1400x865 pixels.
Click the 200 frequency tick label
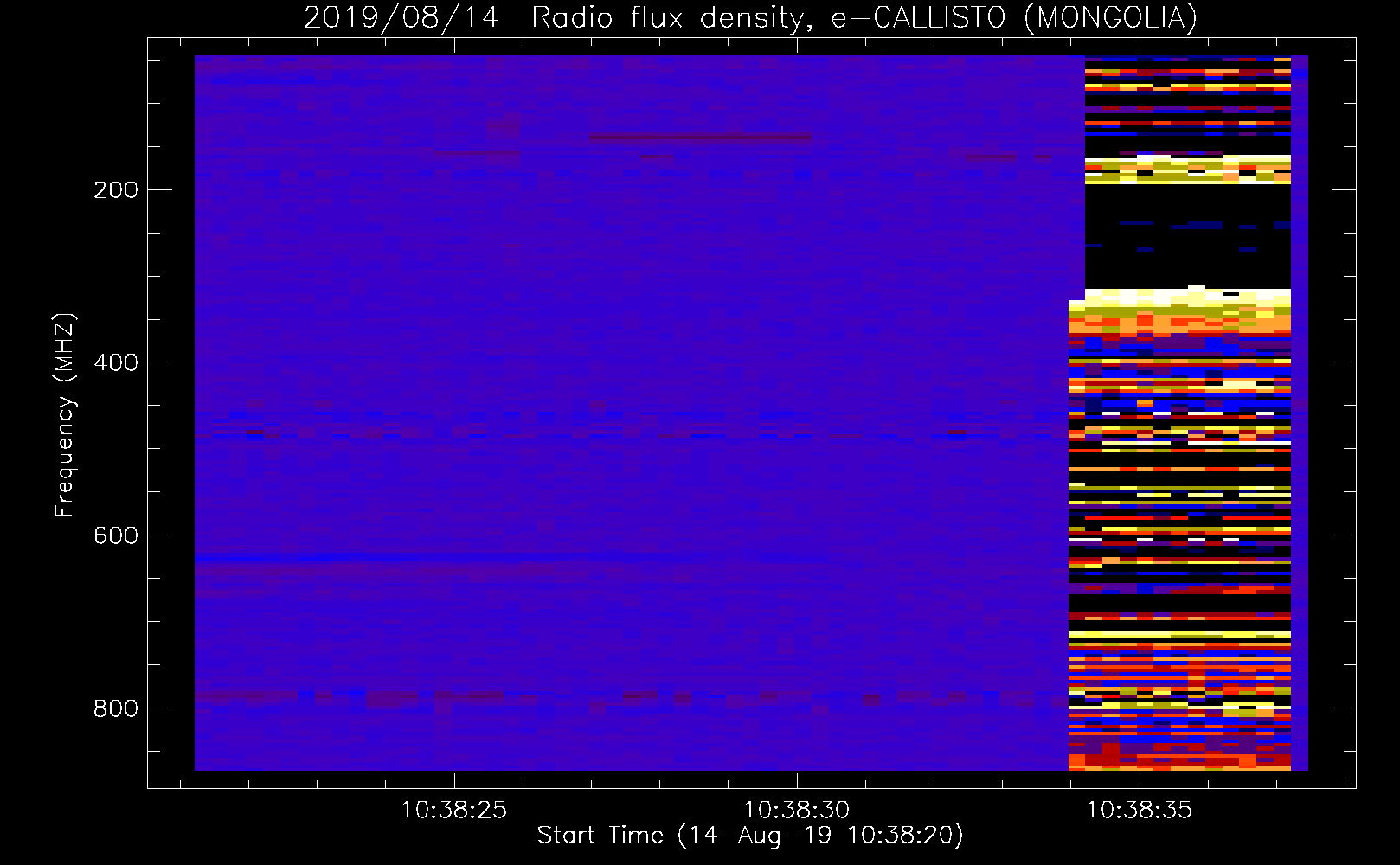click(x=116, y=190)
